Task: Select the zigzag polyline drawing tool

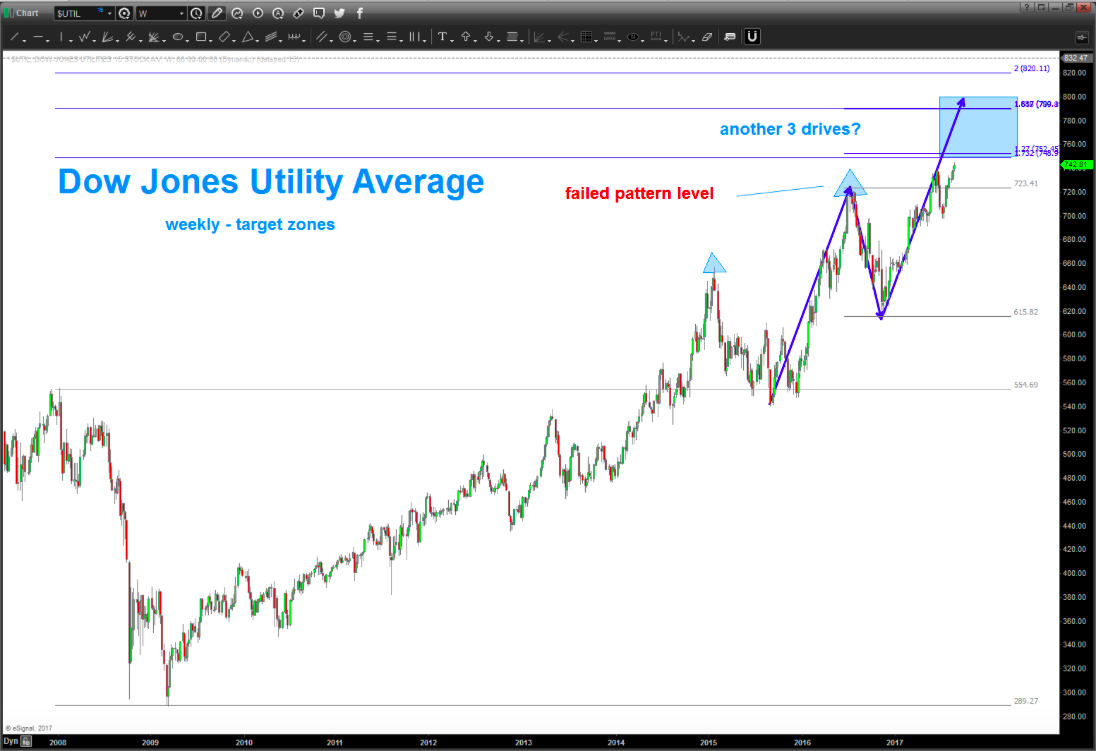Action: pyautogui.click(x=85, y=37)
